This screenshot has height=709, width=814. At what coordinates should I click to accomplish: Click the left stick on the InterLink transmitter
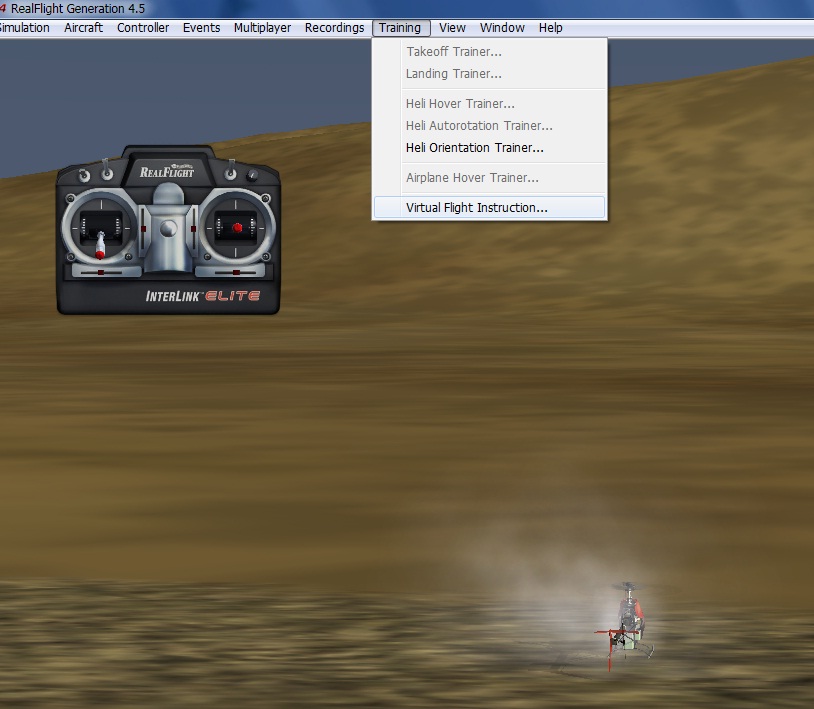coord(100,245)
